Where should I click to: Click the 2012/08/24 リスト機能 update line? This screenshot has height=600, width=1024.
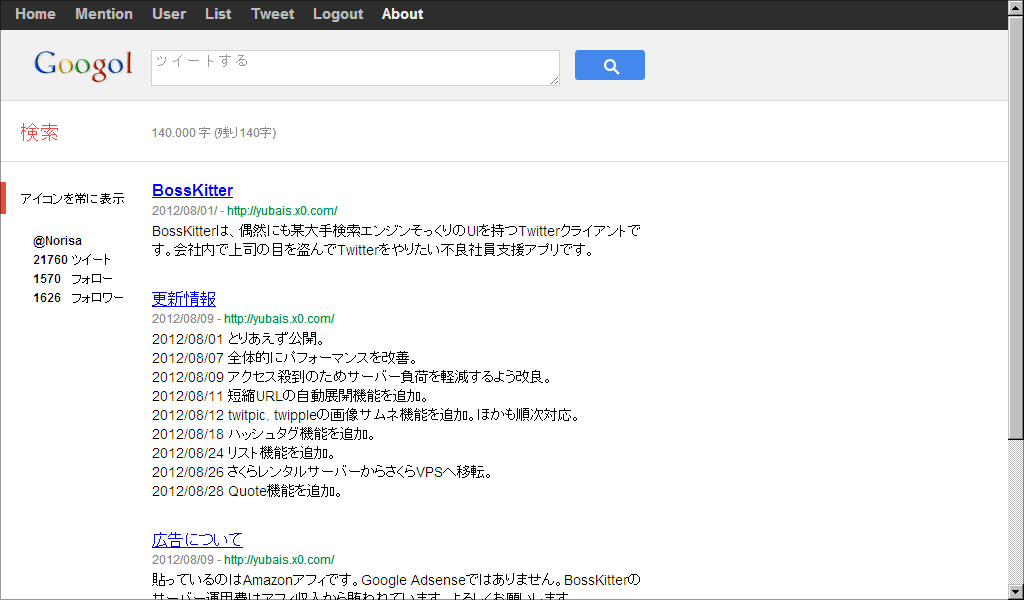(245, 452)
